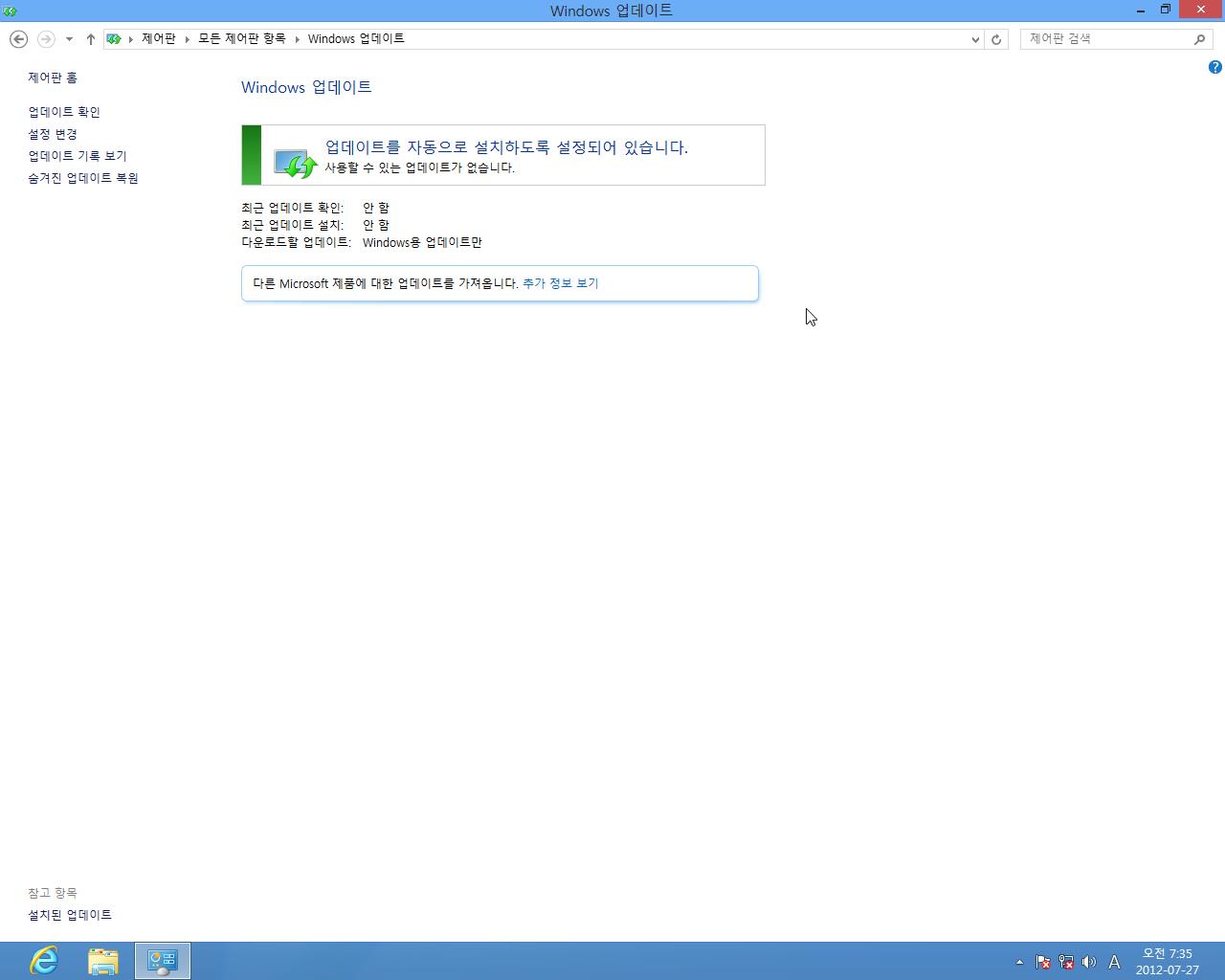Click the 최근 업데이트 설치 label
1225x980 pixels.
click(x=293, y=225)
